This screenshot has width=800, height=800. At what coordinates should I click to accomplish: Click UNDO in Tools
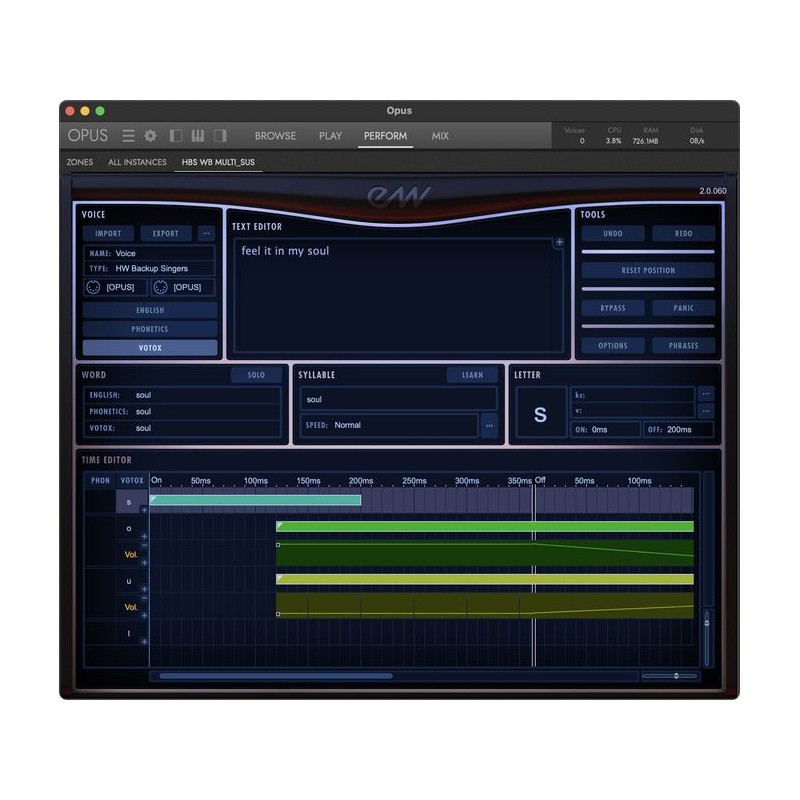click(613, 234)
